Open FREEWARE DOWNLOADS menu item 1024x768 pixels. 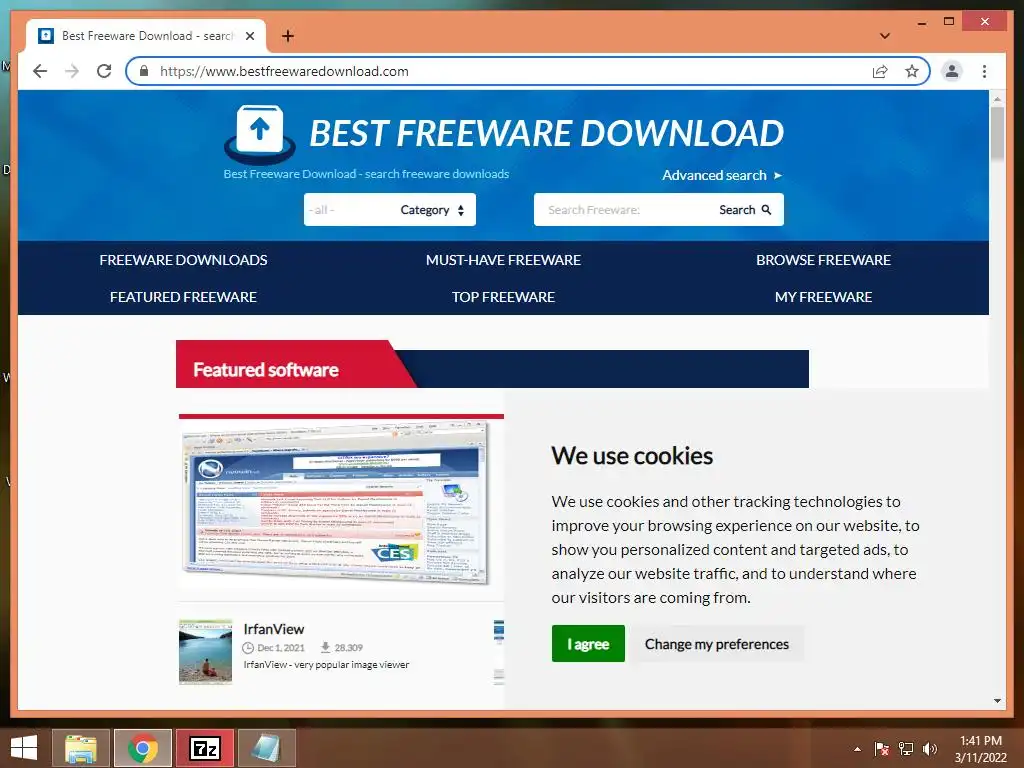click(184, 260)
